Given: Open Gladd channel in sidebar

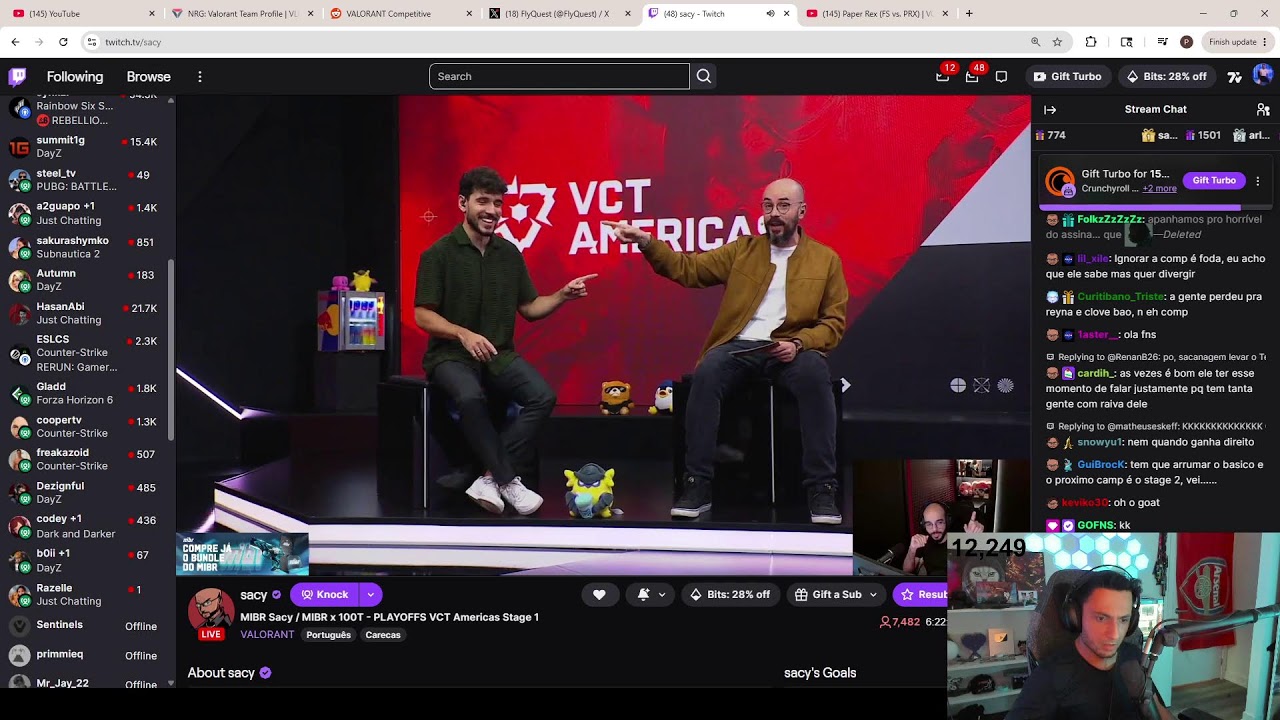Looking at the screenshot, I should [88, 393].
